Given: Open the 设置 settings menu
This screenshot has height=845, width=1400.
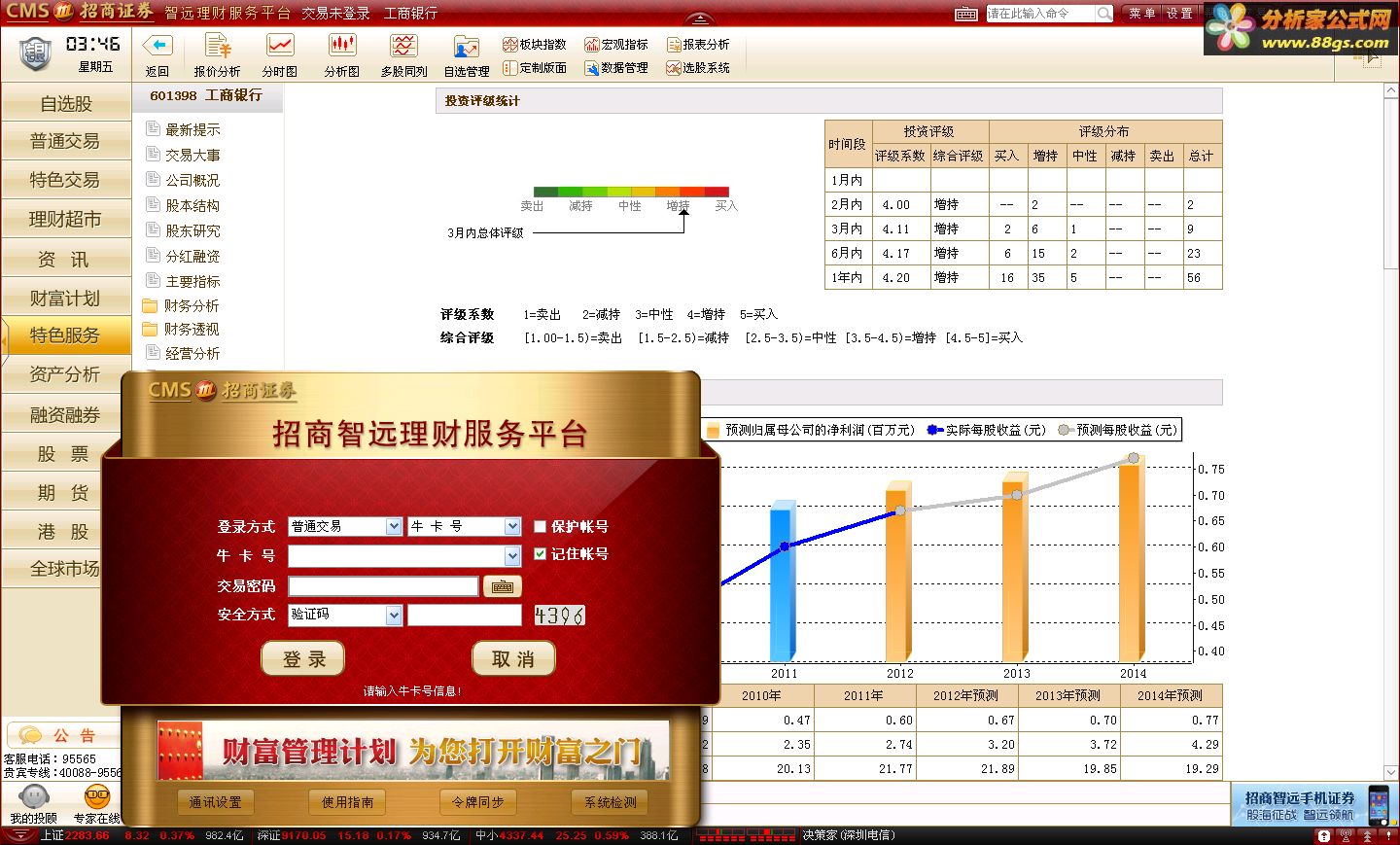Looking at the screenshot, I should tap(1179, 14).
